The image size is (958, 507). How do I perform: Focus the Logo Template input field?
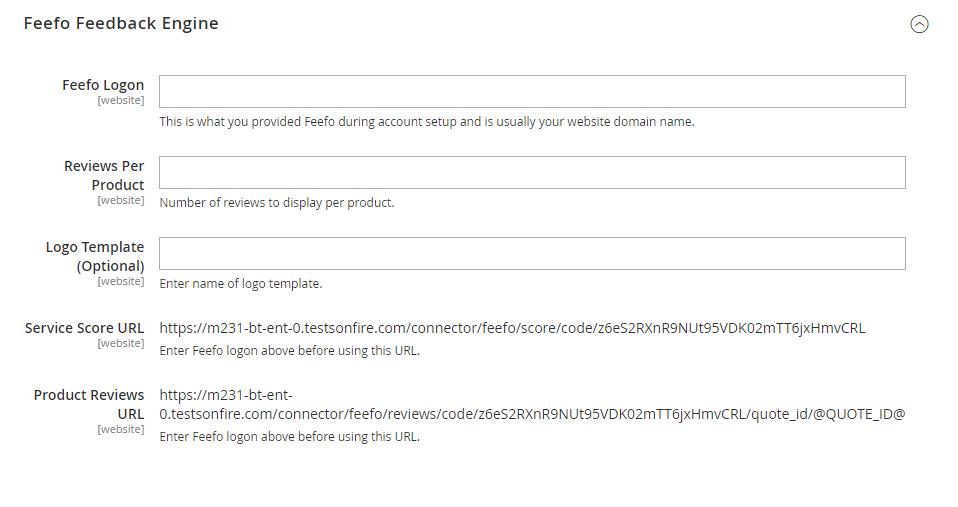532,254
